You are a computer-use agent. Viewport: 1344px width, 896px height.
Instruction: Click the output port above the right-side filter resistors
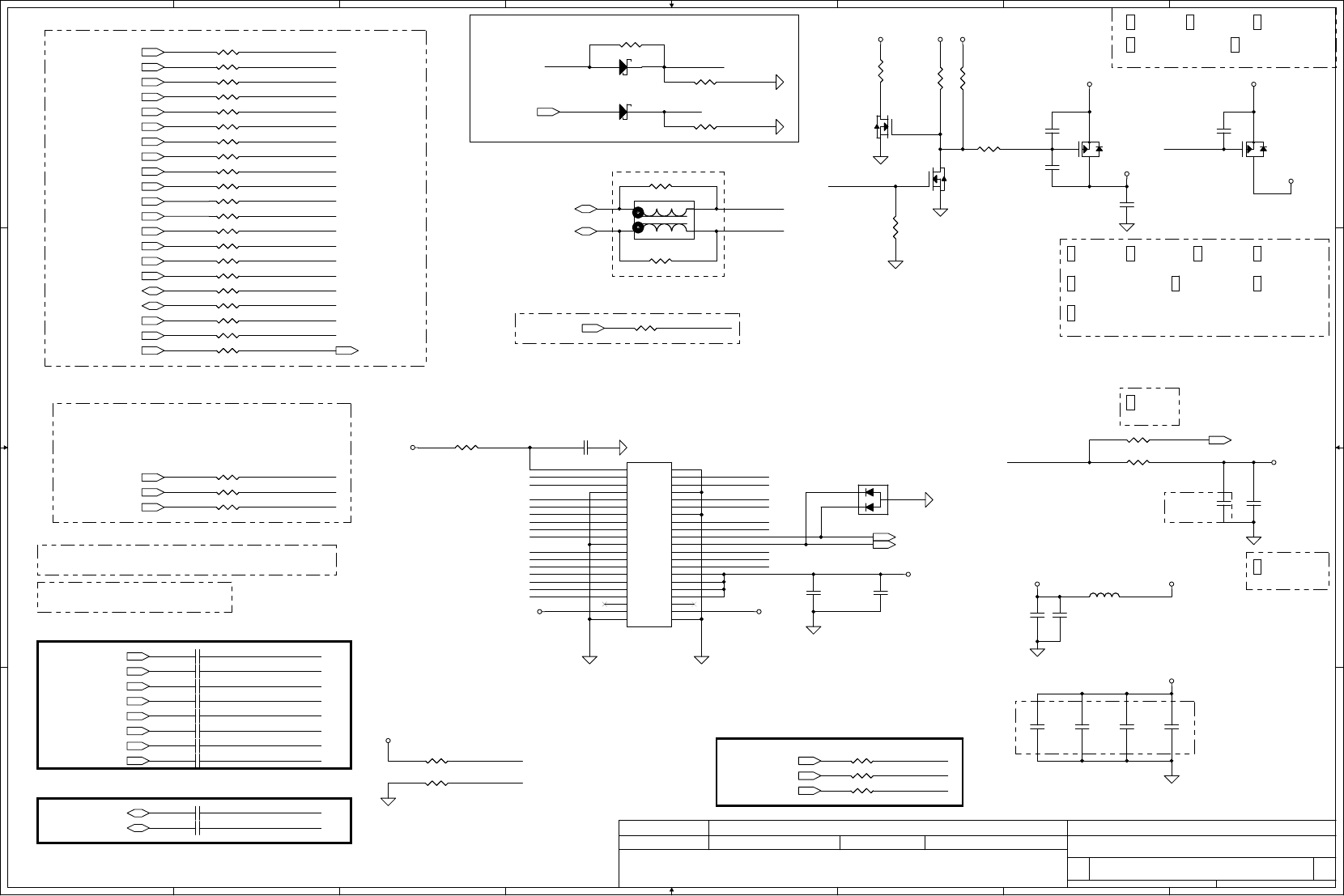1220,440
